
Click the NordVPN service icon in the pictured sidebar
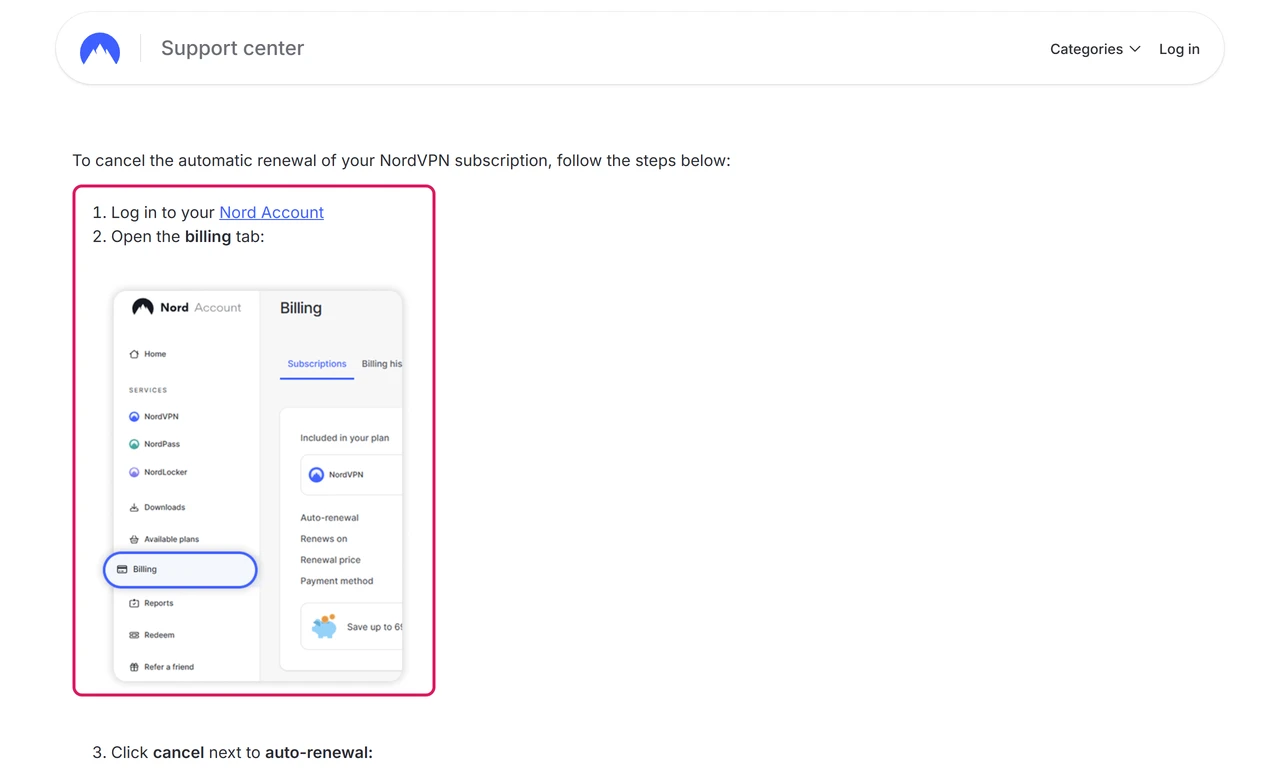tap(134, 416)
